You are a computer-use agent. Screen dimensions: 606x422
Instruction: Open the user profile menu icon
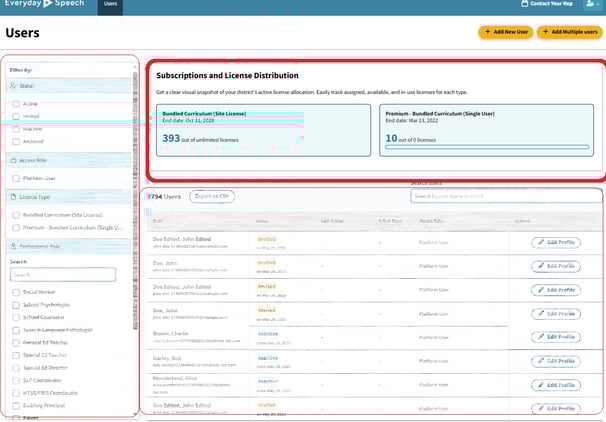(x=592, y=3)
